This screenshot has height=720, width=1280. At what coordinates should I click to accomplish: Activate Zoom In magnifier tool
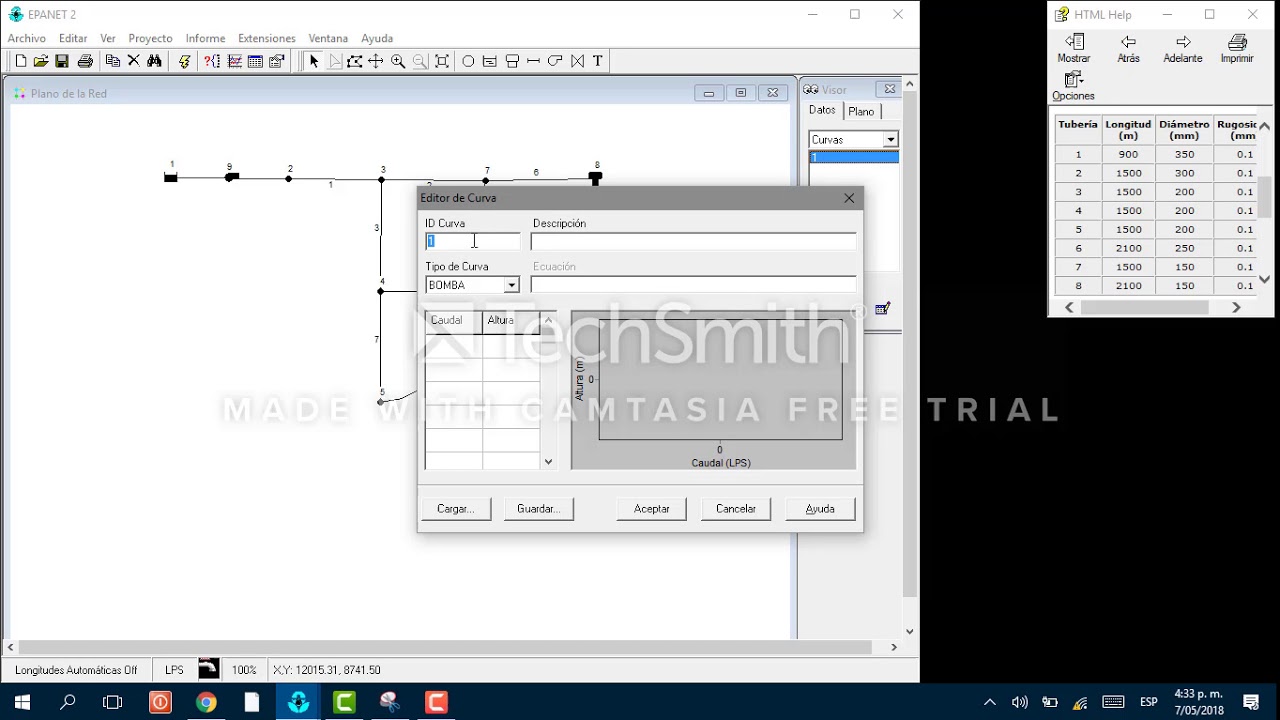click(398, 61)
